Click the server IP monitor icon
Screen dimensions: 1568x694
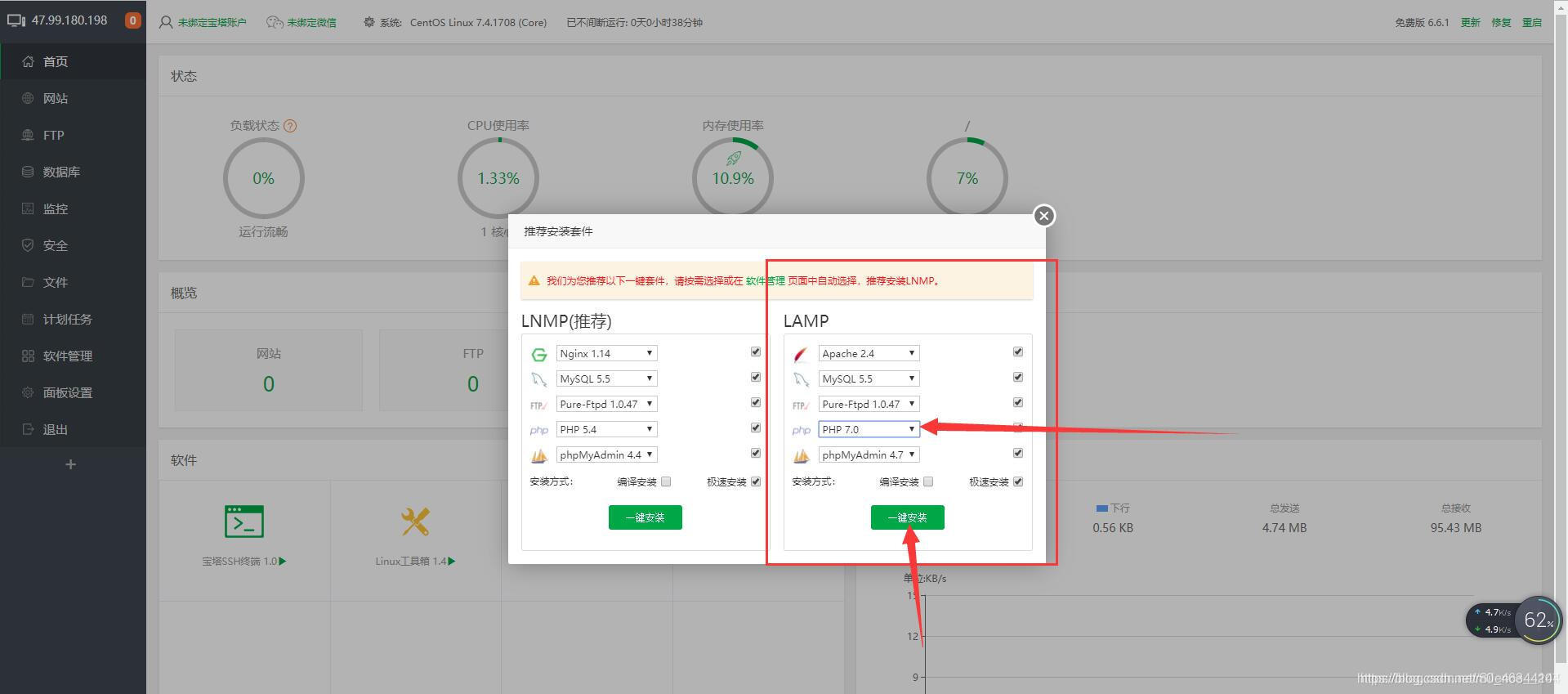tap(16, 20)
